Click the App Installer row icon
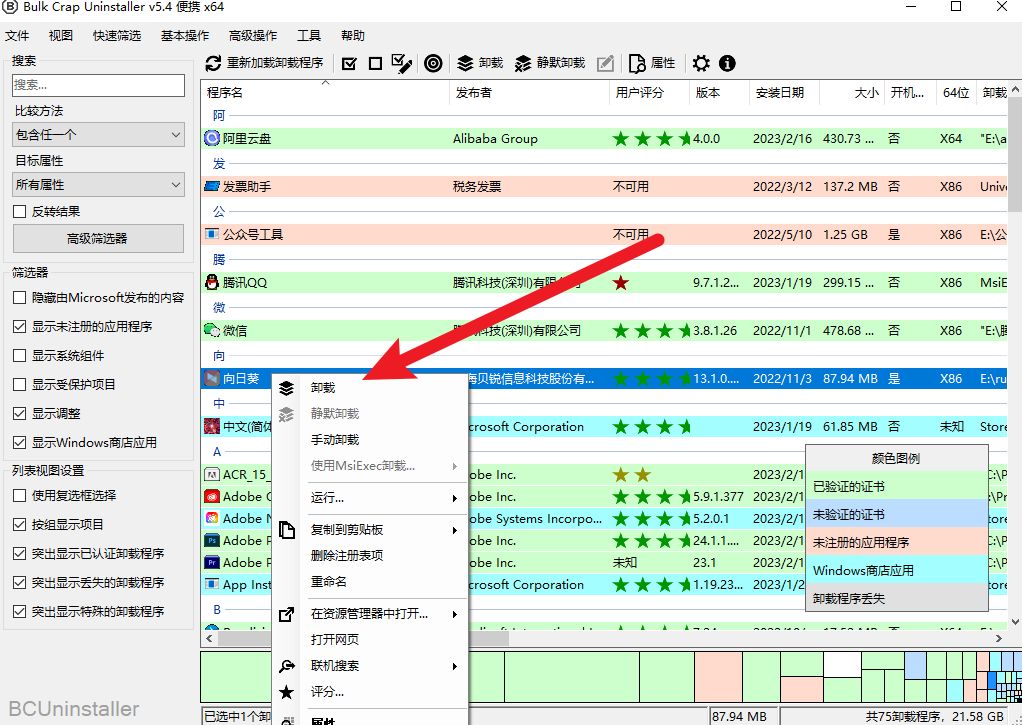Image resolution: width=1022 pixels, height=725 pixels. [212, 584]
